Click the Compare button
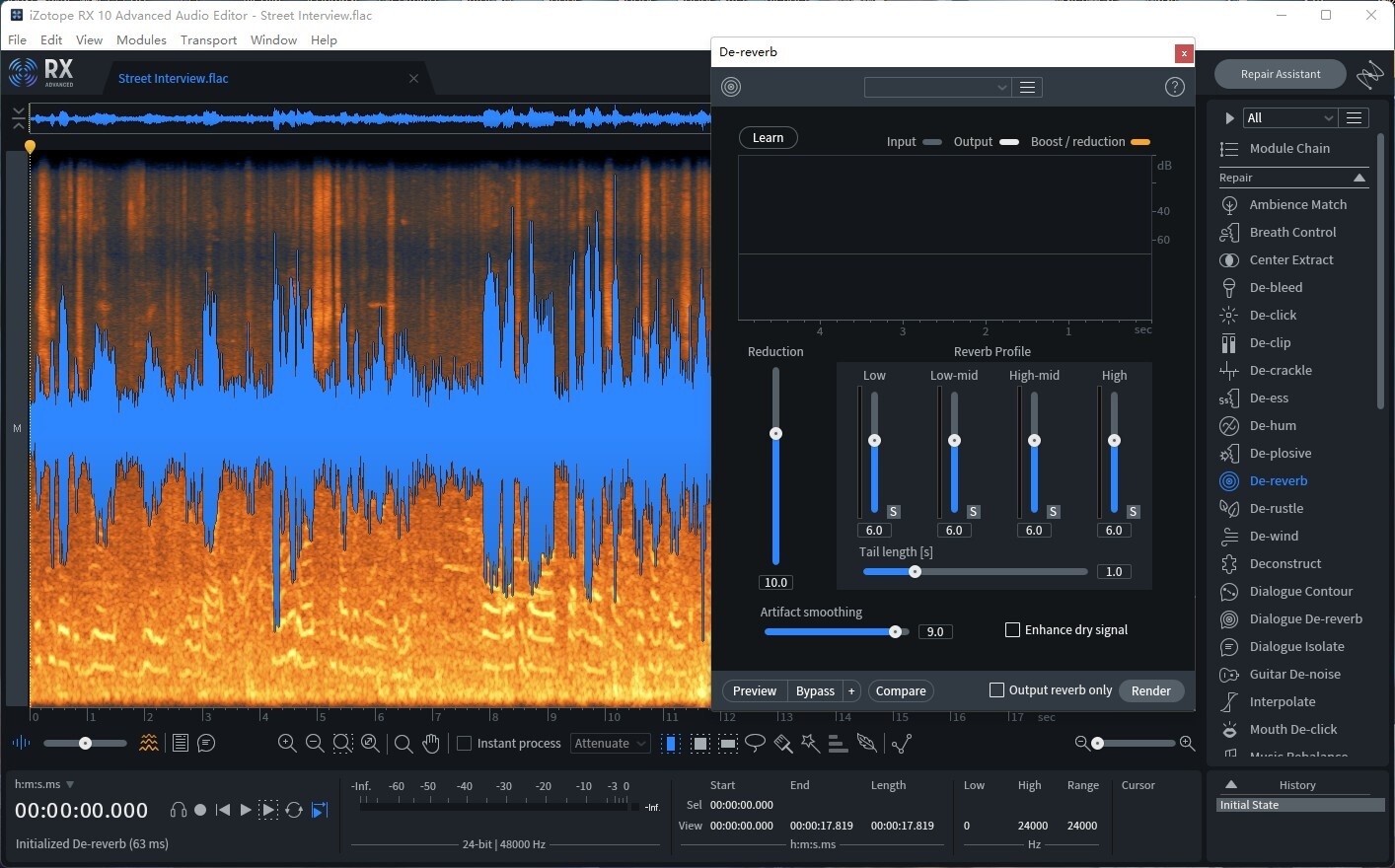This screenshot has height=868, width=1395. 901,690
